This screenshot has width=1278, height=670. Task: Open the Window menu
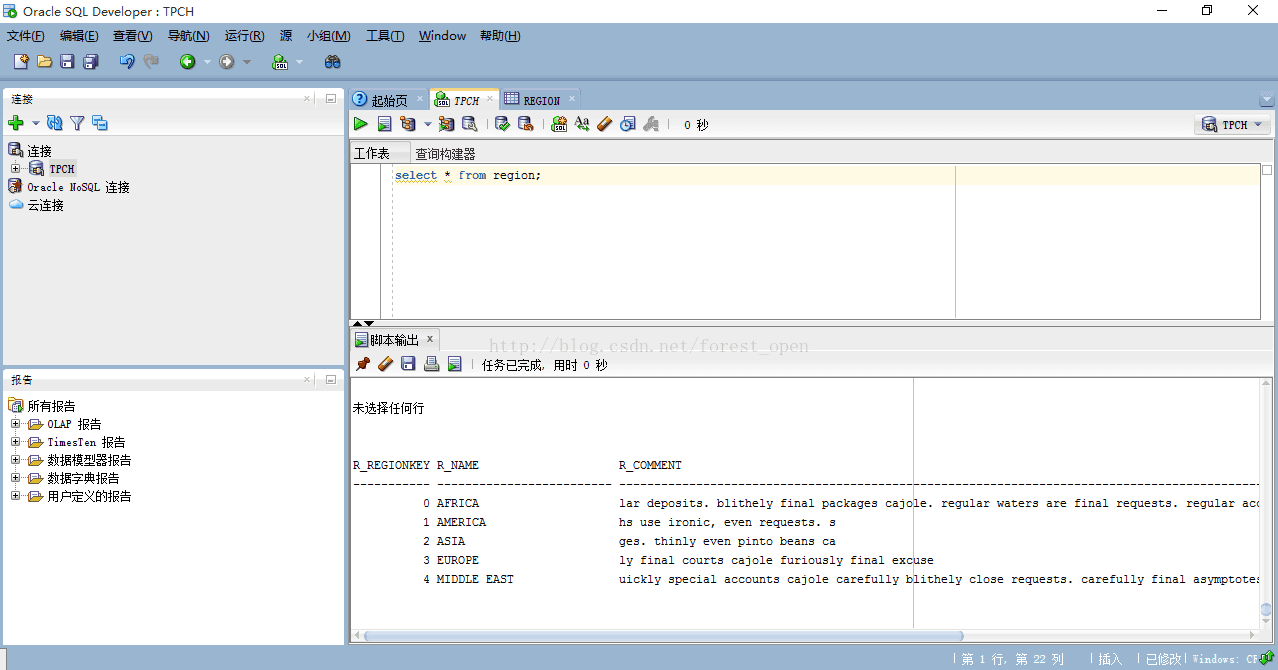[442, 36]
